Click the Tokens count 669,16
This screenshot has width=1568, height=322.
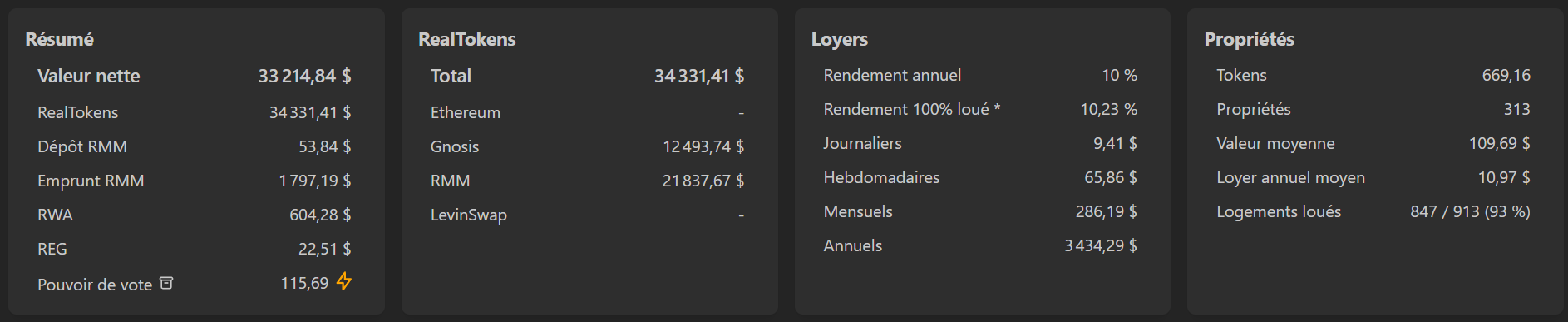click(x=1506, y=75)
